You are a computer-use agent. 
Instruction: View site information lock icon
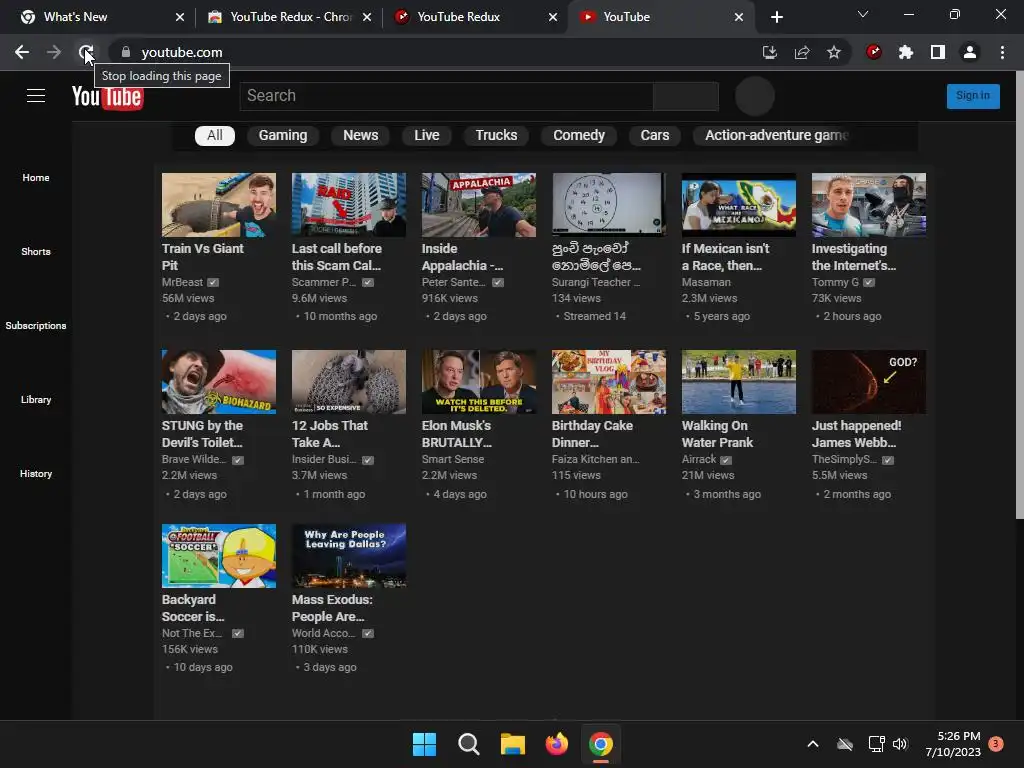tap(126, 52)
